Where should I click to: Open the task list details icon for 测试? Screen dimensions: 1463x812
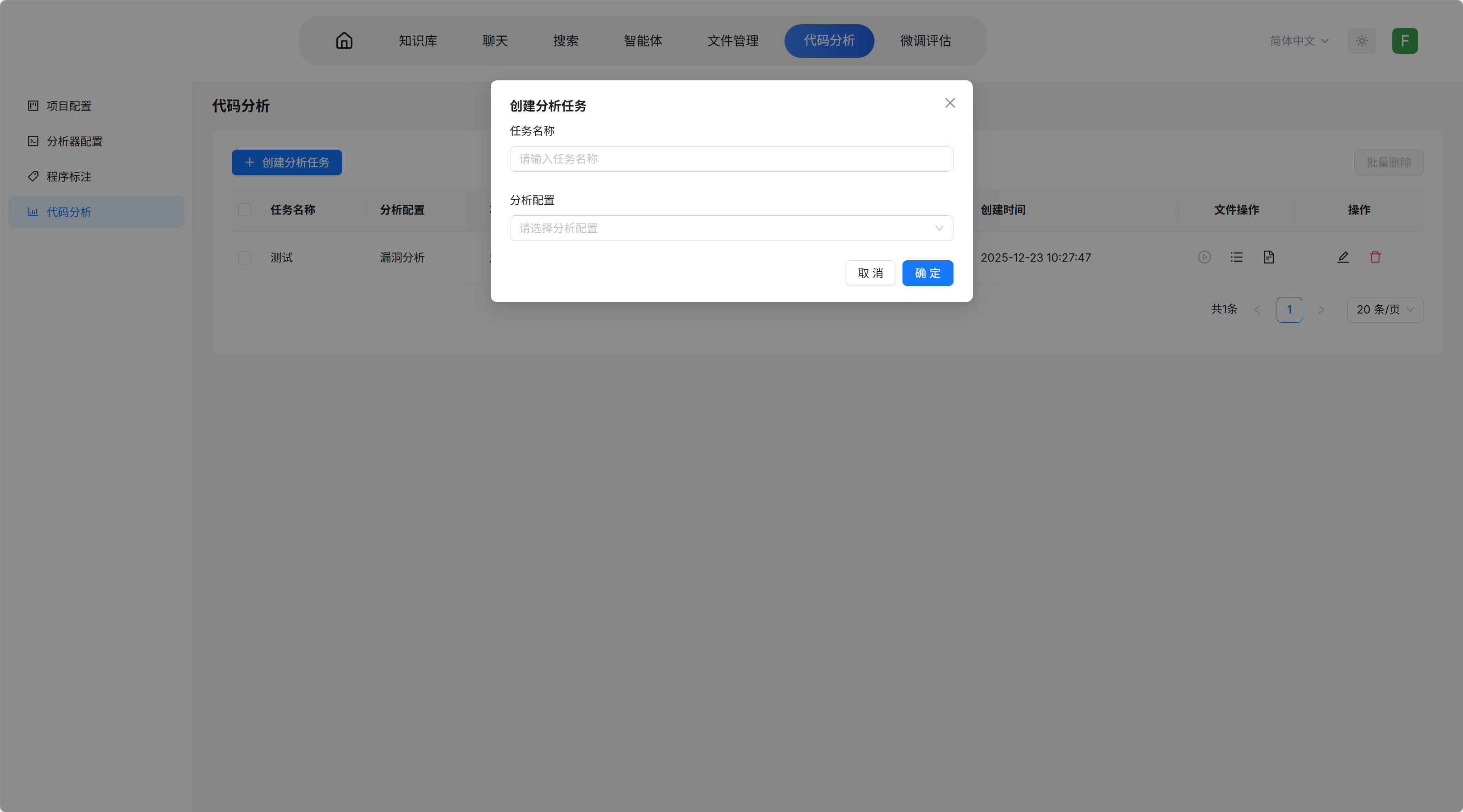tap(1236, 257)
